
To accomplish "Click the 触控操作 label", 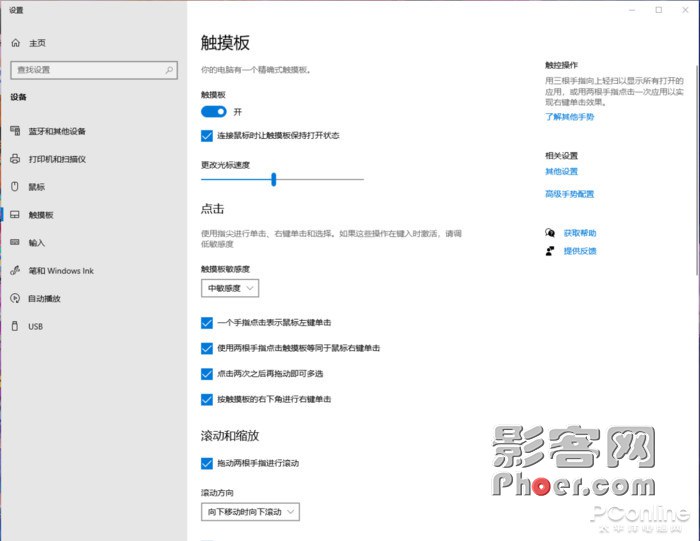I will [x=562, y=65].
